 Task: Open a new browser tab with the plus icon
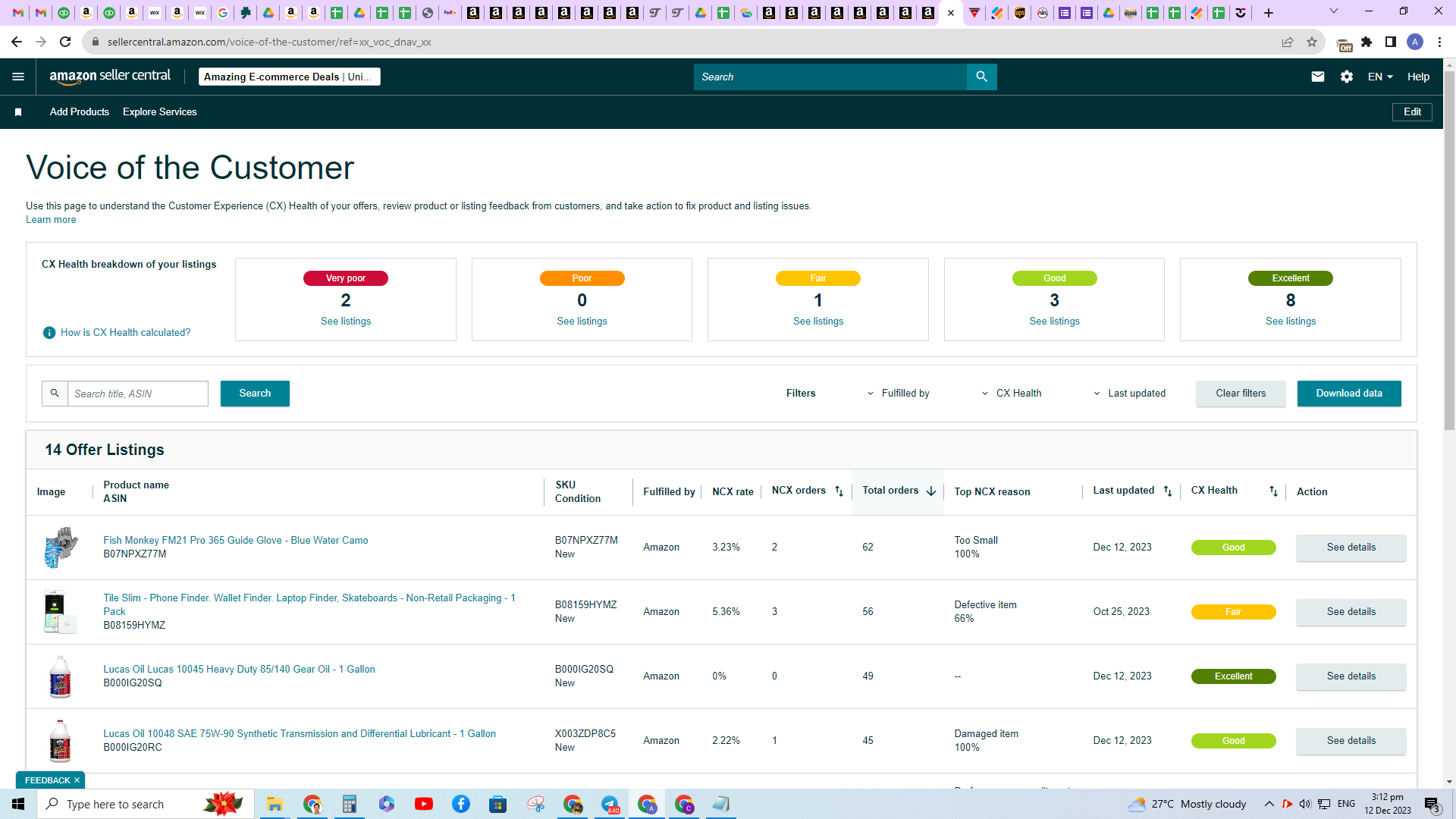coord(1269,13)
